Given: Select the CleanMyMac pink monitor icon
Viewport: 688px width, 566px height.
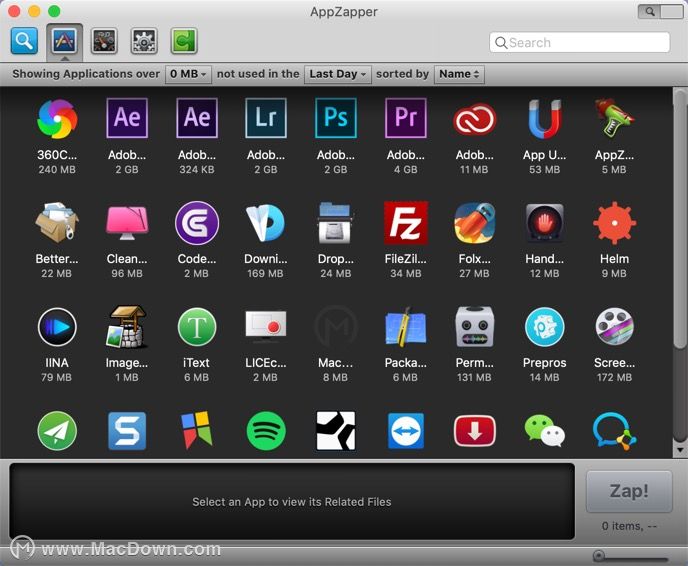Looking at the screenshot, I should click(x=127, y=222).
